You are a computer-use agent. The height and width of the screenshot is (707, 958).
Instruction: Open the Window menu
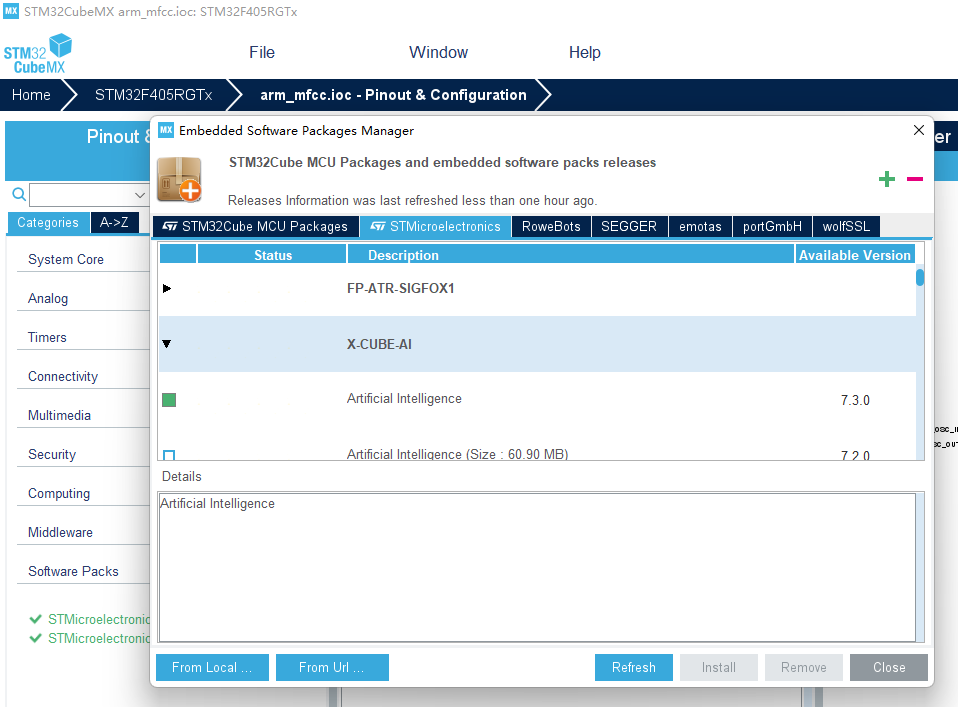[438, 53]
